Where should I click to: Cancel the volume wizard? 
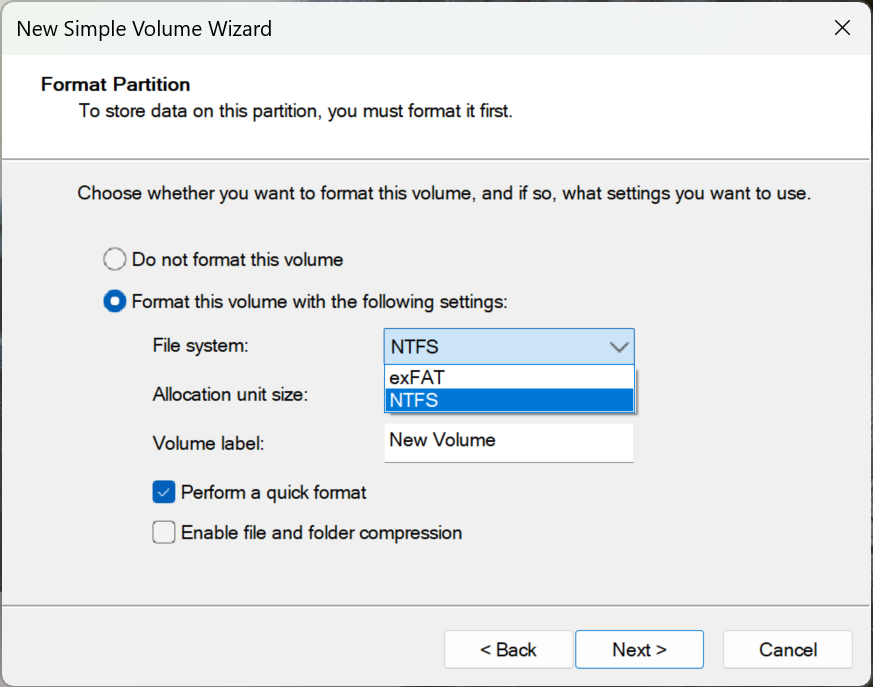click(787, 650)
